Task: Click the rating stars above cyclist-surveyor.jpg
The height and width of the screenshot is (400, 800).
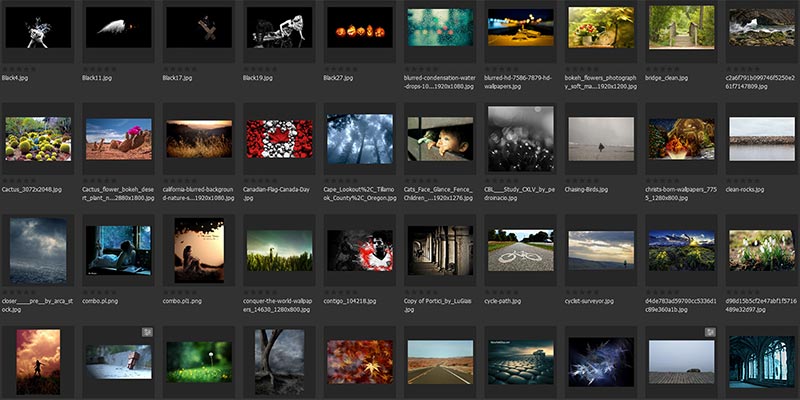Action: tap(582, 292)
